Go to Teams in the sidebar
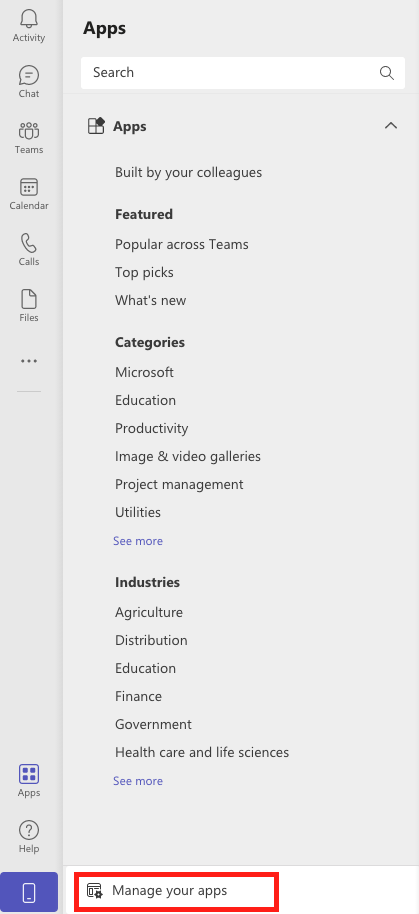Viewport: 419px width, 914px height. click(x=29, y=138)
